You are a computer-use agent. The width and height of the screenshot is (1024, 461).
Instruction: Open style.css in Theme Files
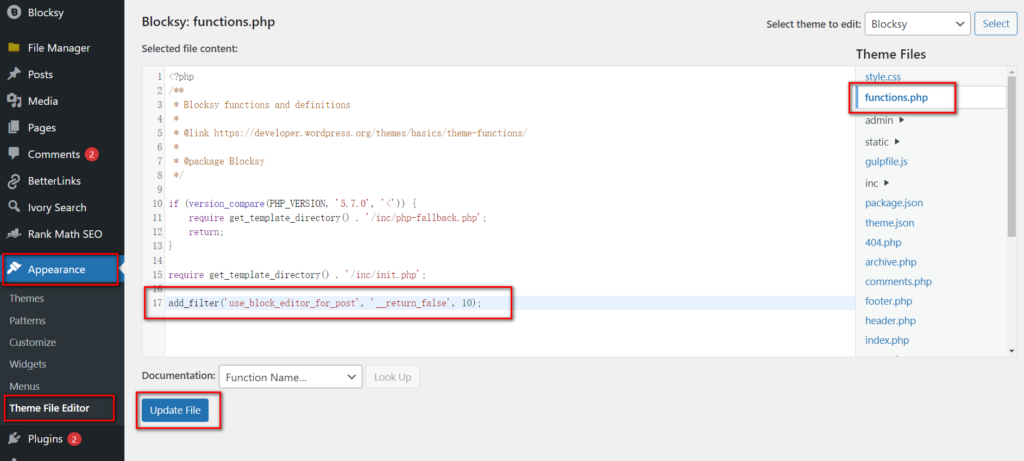(882, 76)
